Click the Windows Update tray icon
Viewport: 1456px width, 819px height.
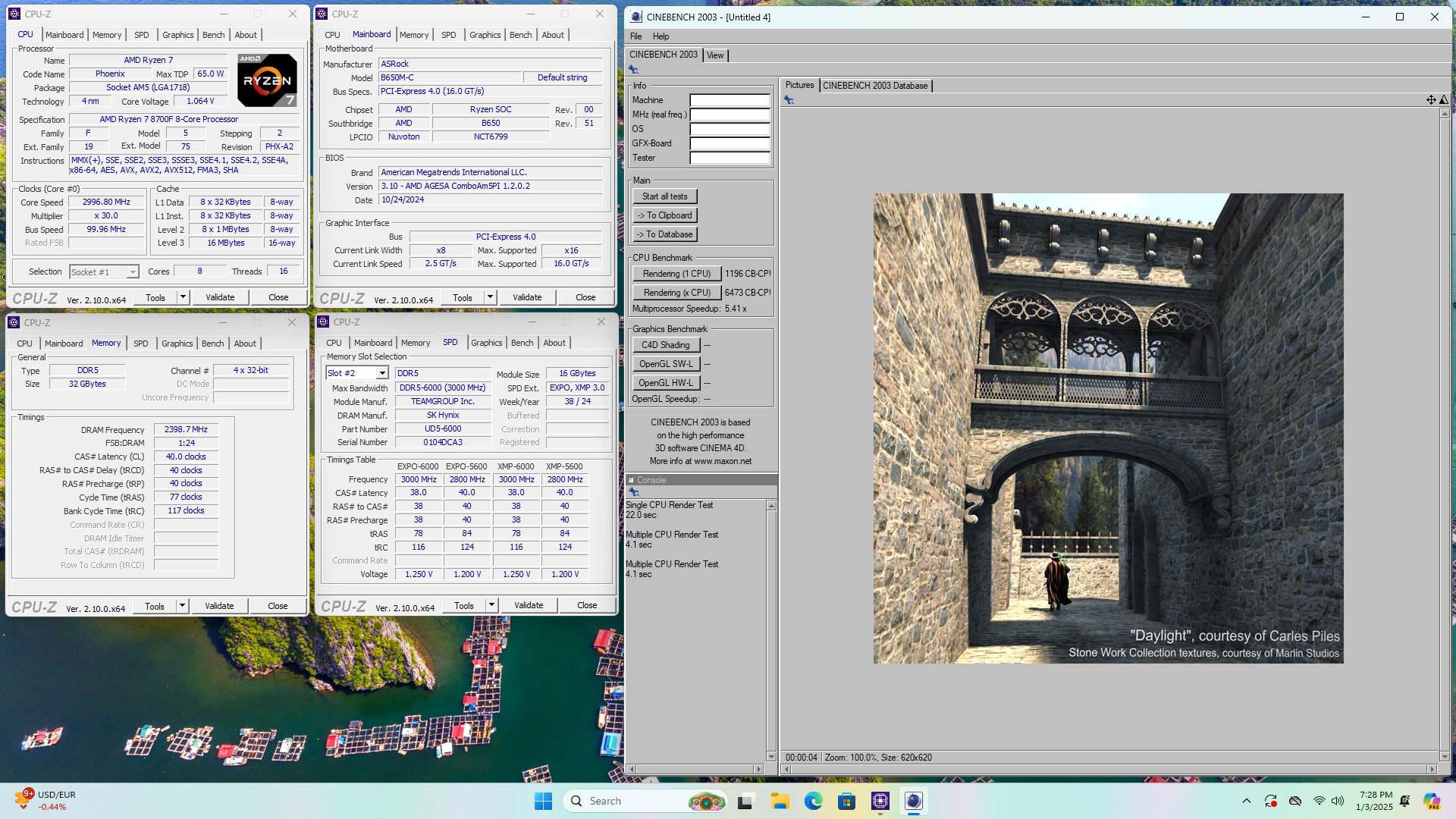click(1271, 801)
